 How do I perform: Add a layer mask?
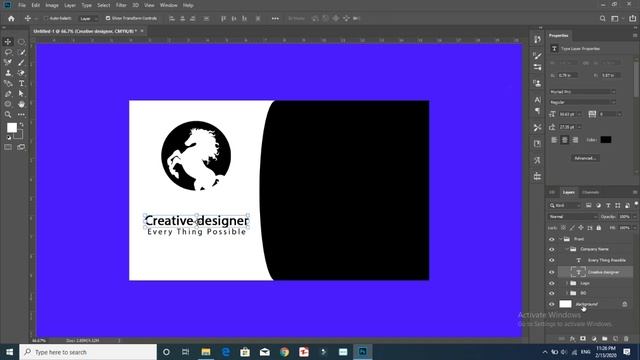coord(583,339)
